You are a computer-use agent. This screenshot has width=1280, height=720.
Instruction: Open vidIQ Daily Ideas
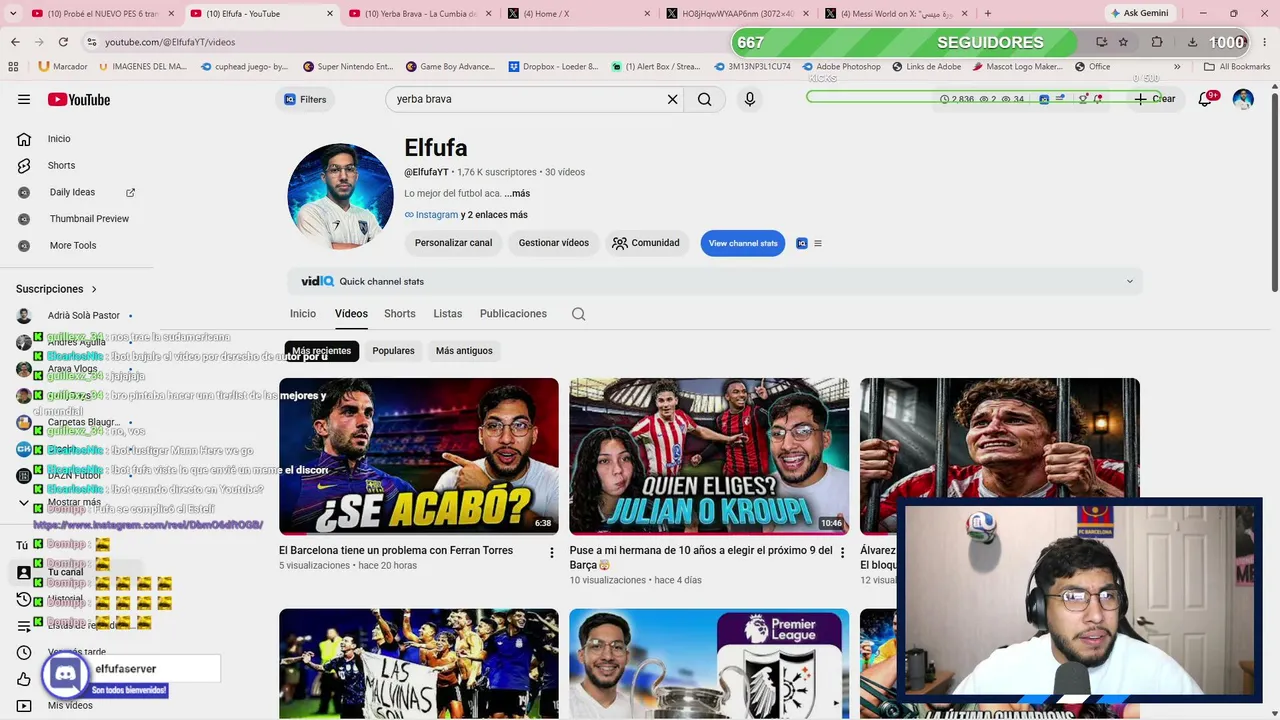tap(72, 192)
